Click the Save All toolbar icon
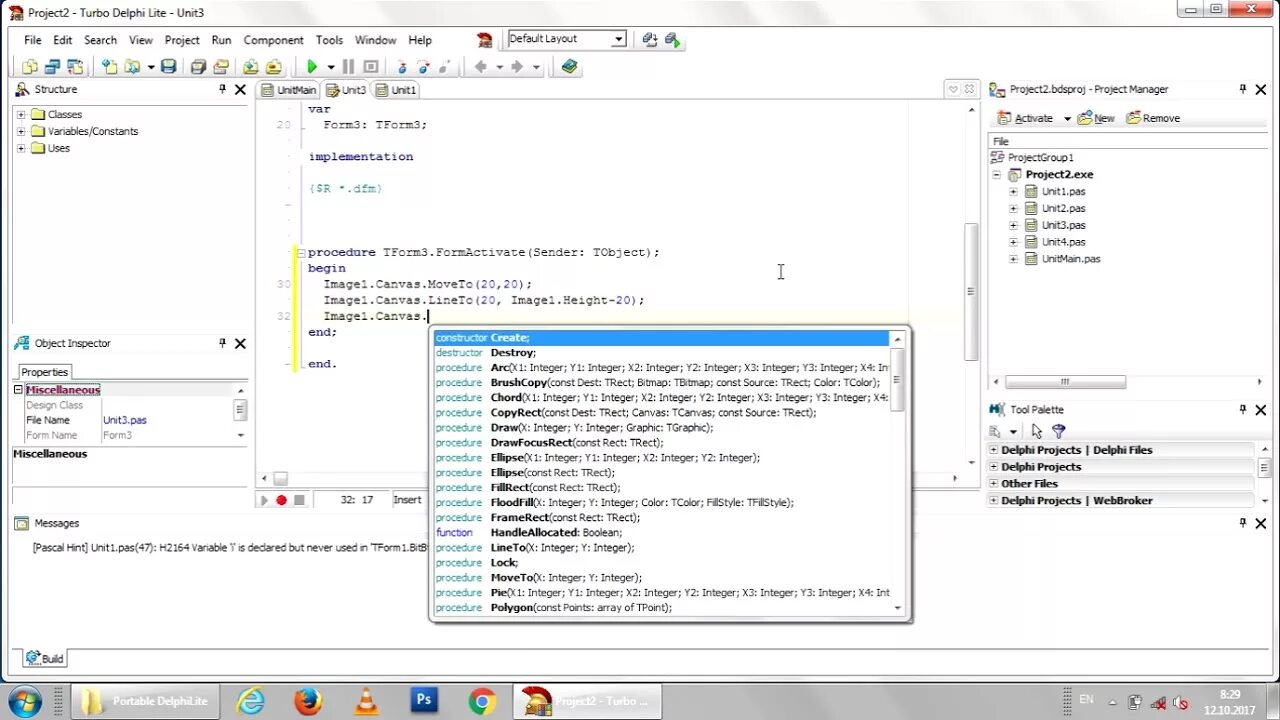Image resolution: width=1280 pixels, height=720 pixels. (x=198, y=67)
